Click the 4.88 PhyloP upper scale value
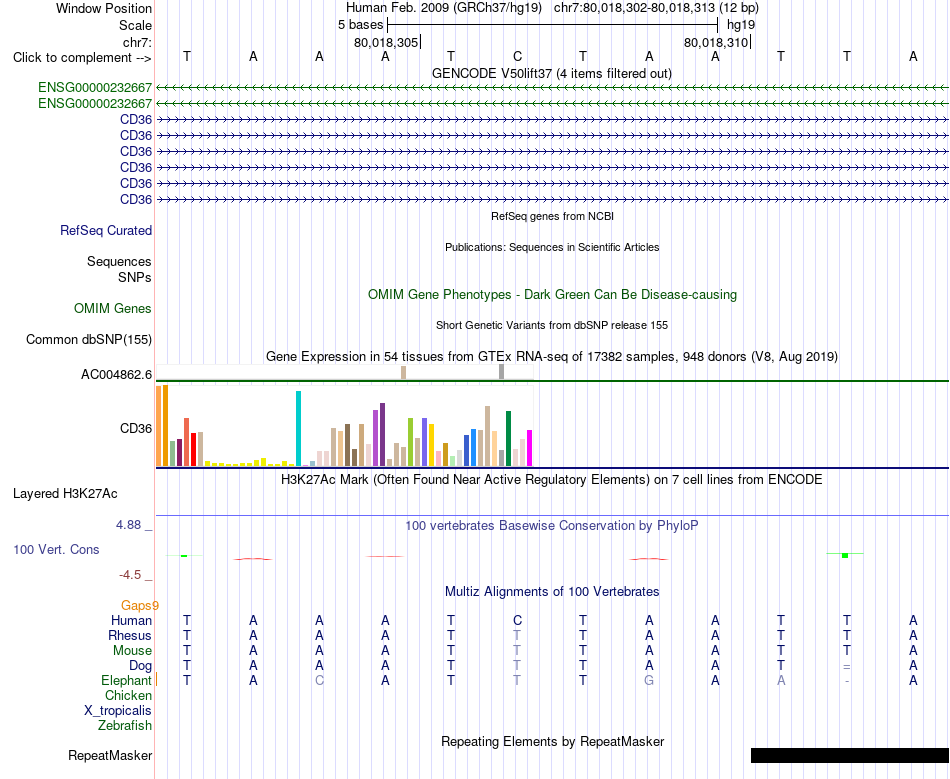This screenshot has width=950, height=779. tap(128, 525)
